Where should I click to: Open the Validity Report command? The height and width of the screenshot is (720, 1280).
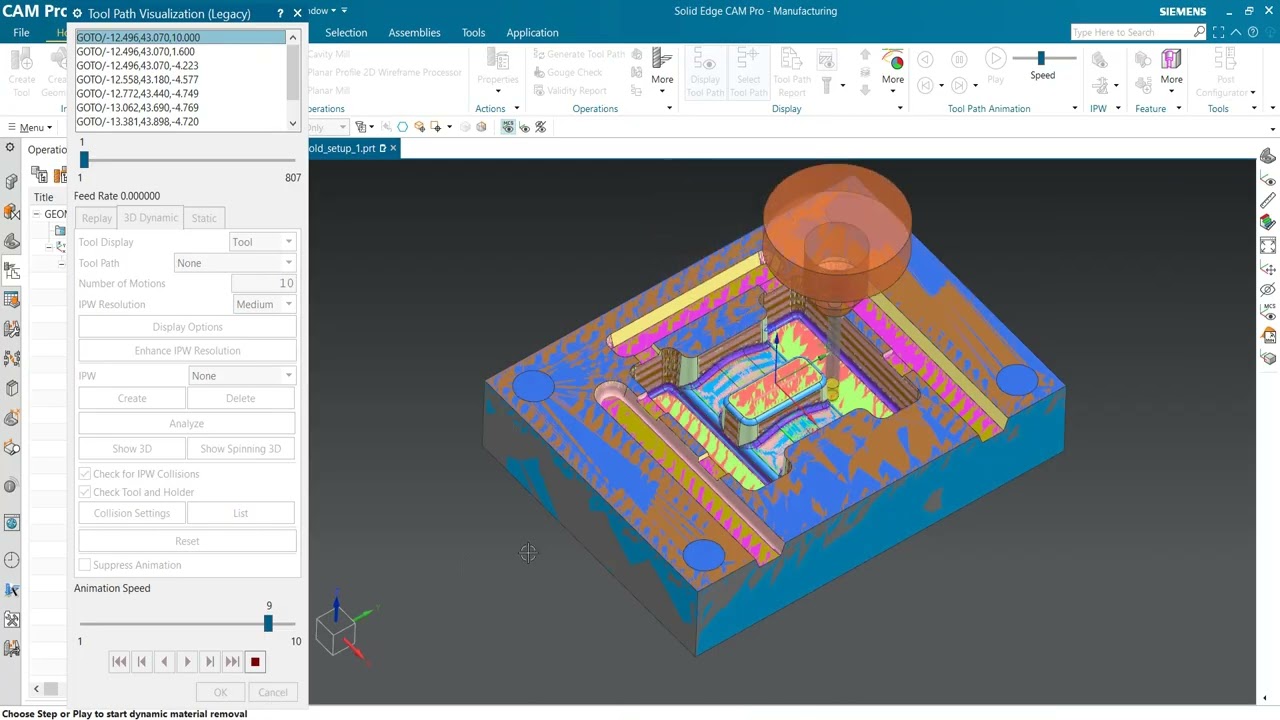tap(569, 90)
